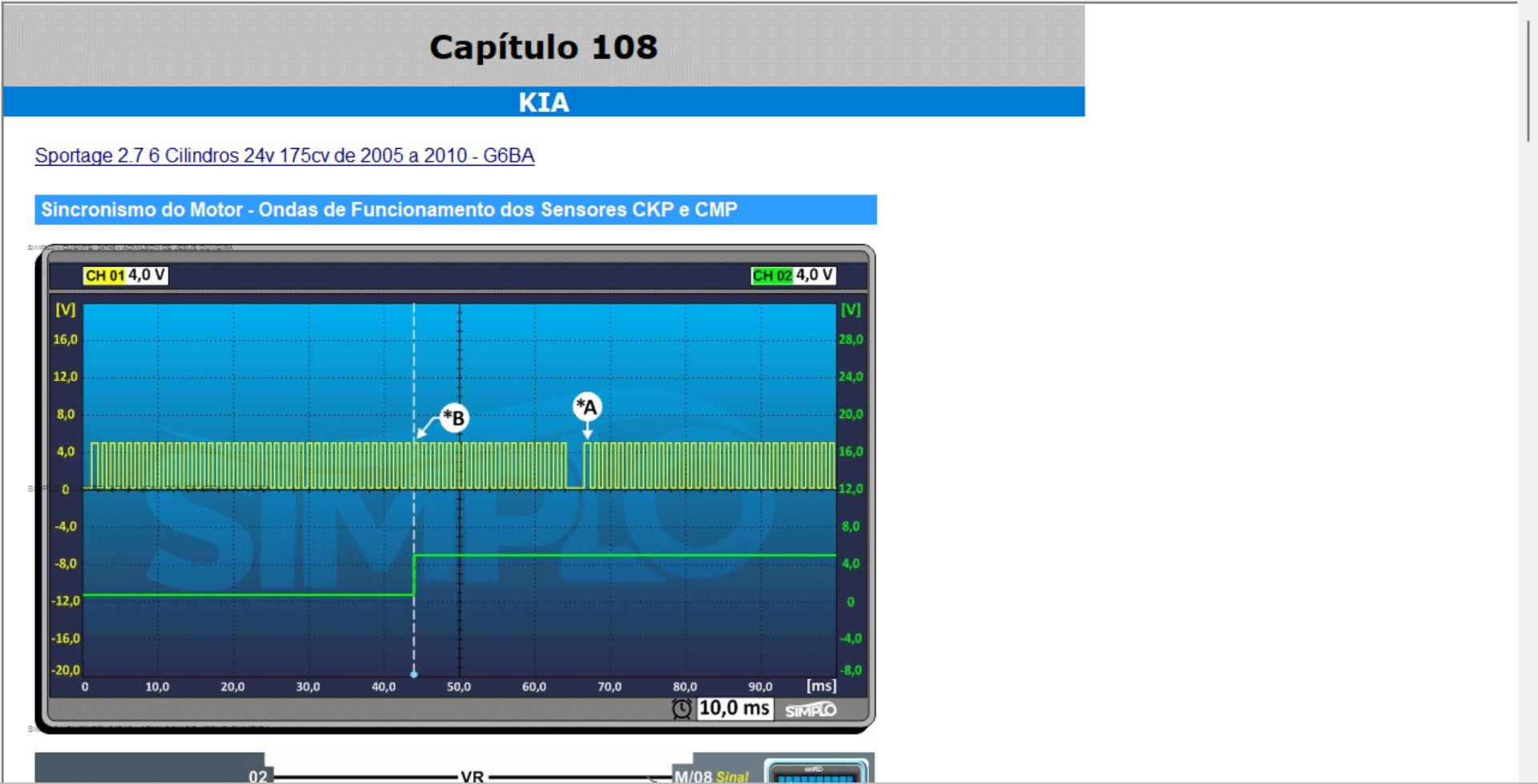Select the *A marker bubble
The image size is (1538, 784).
point(587,407)
